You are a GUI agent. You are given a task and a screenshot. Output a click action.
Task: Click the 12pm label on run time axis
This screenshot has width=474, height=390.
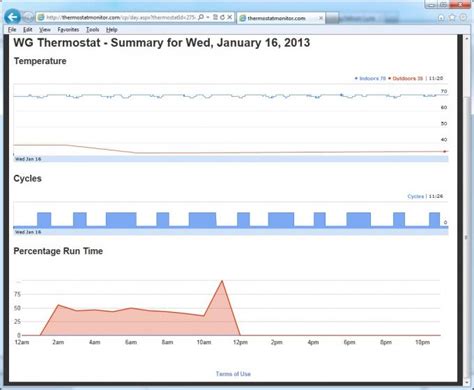tap(240, 342)
